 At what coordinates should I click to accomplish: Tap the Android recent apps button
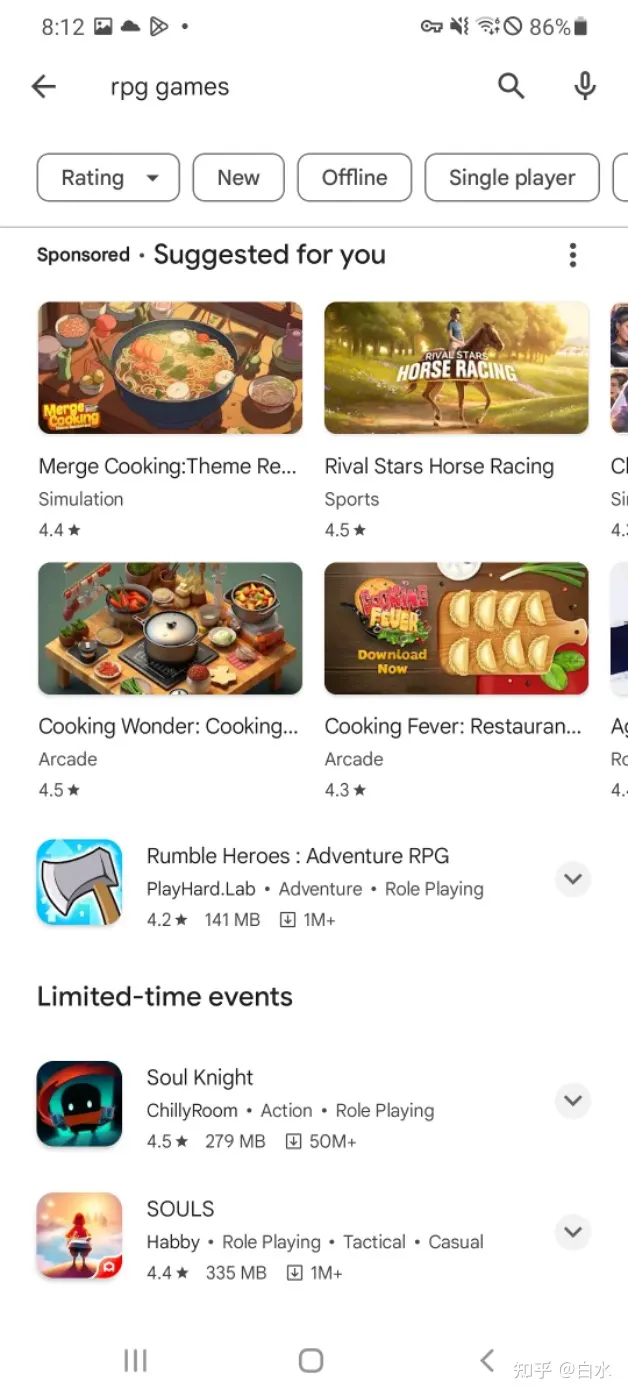click(135, 1360)
